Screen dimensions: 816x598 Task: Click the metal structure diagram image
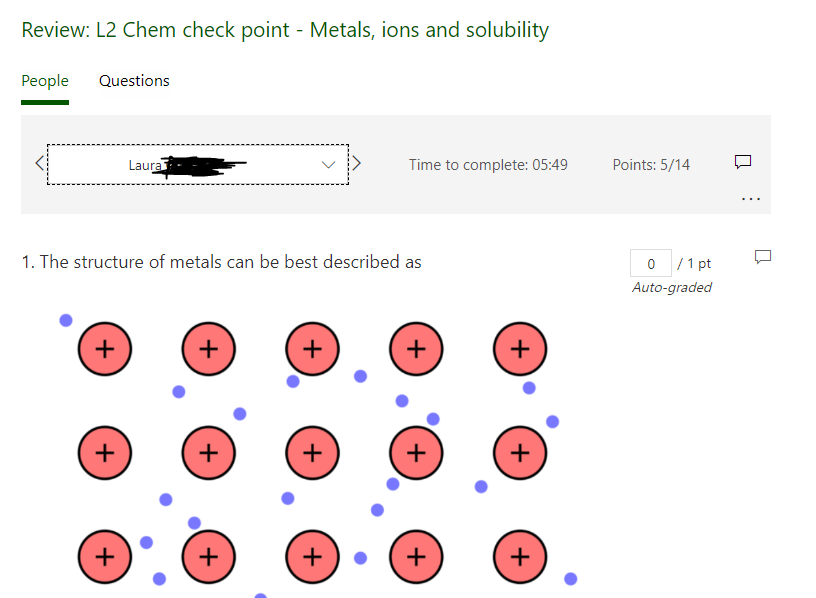(312, 450)
